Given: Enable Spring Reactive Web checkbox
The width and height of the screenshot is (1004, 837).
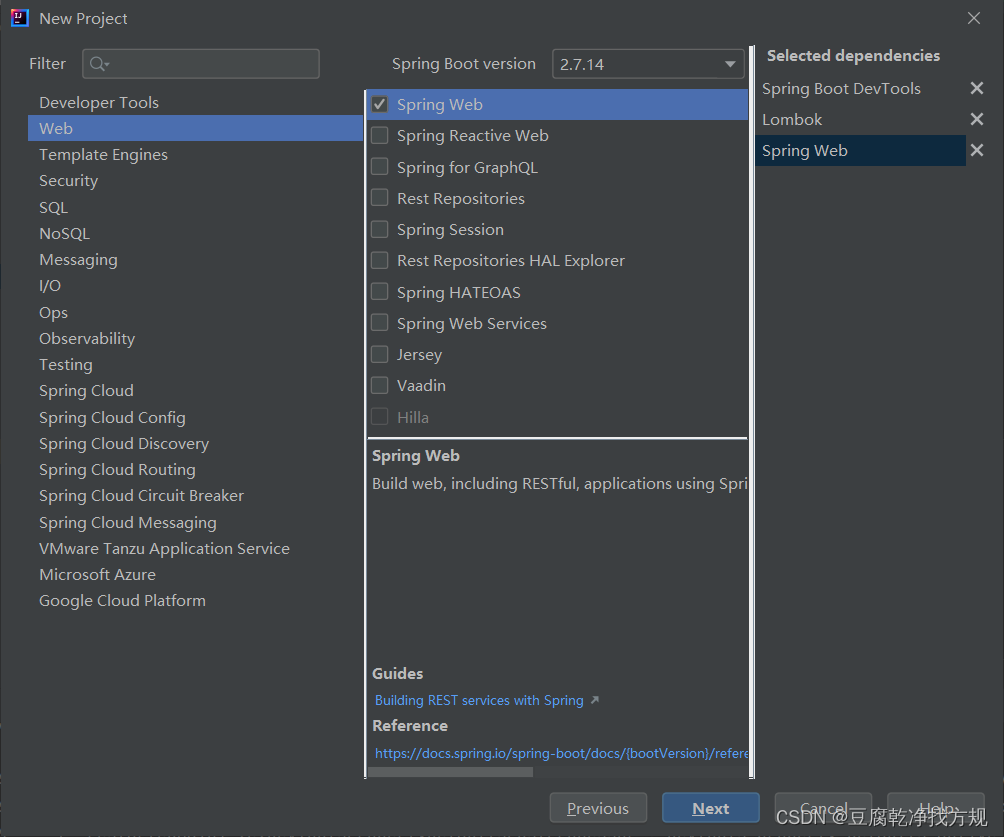Looking at the screenshot, I should pyautogui.click(x=380, y=135).
